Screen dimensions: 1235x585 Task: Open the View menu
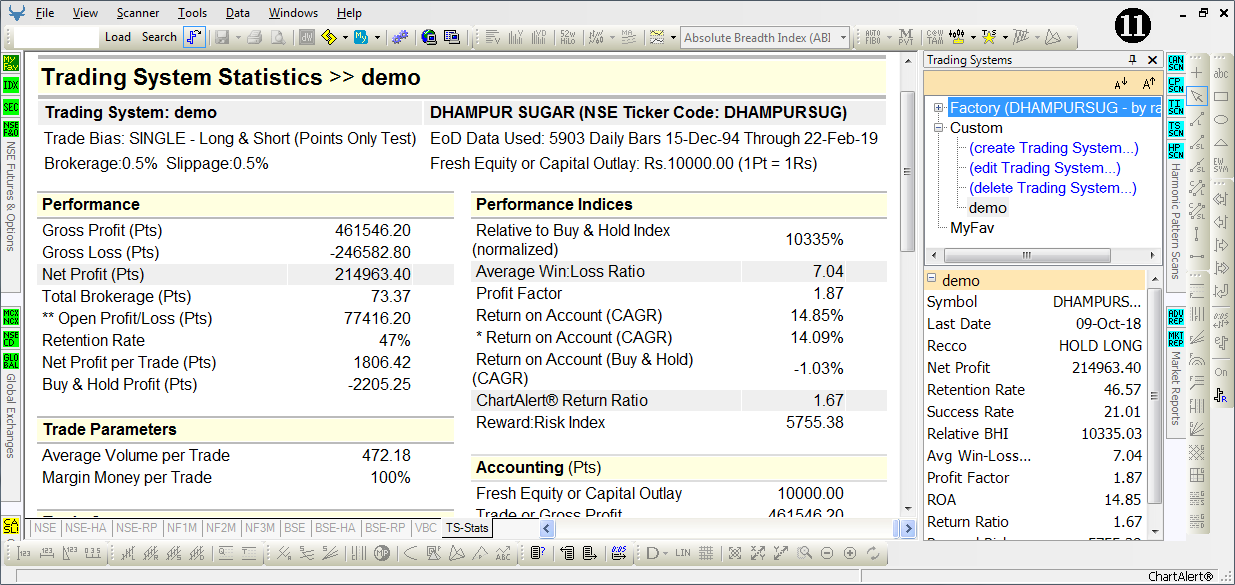pyautogui.click(x=85, y=13)
